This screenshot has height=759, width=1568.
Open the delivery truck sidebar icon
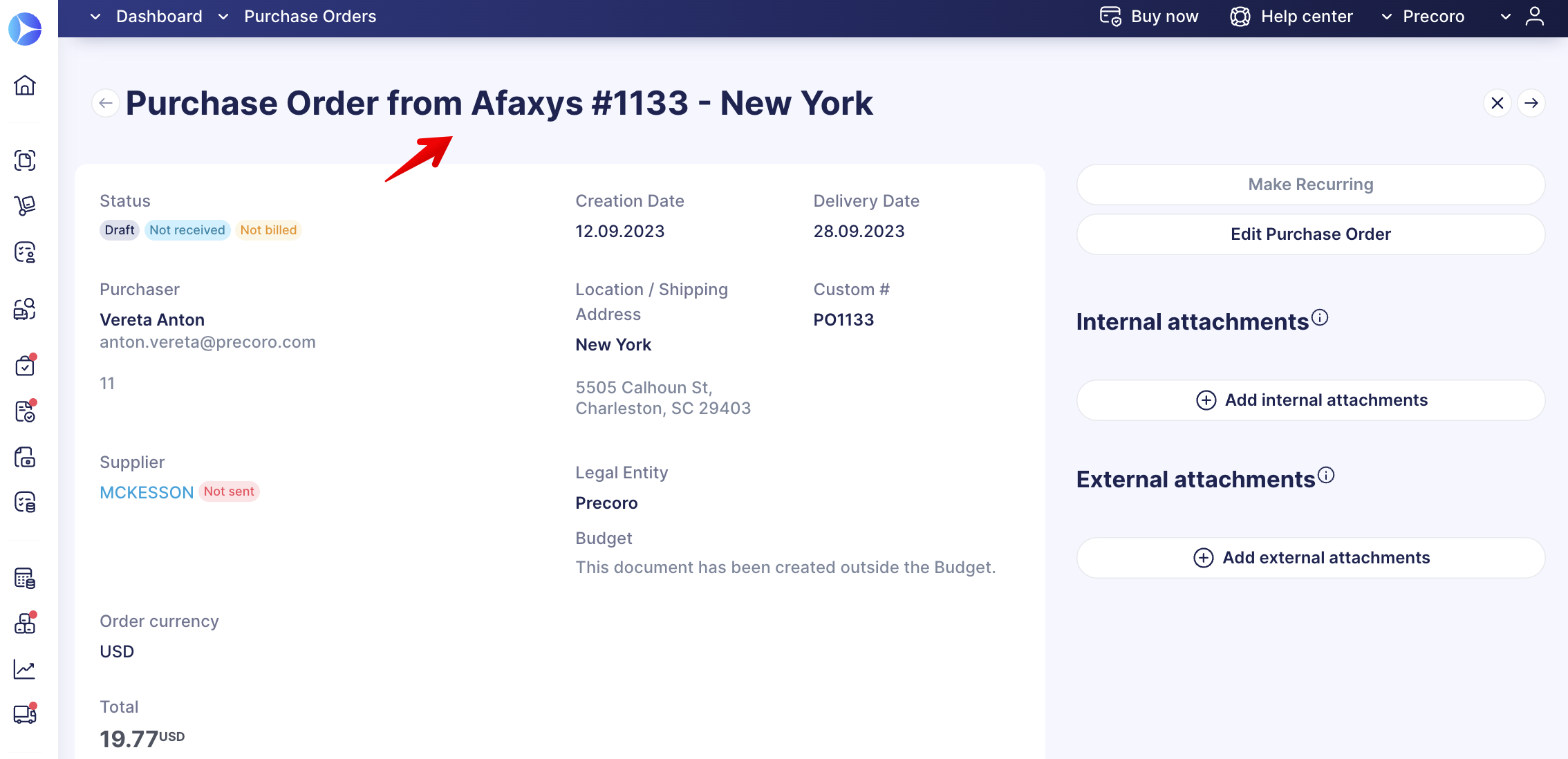[x=25, y=714]
